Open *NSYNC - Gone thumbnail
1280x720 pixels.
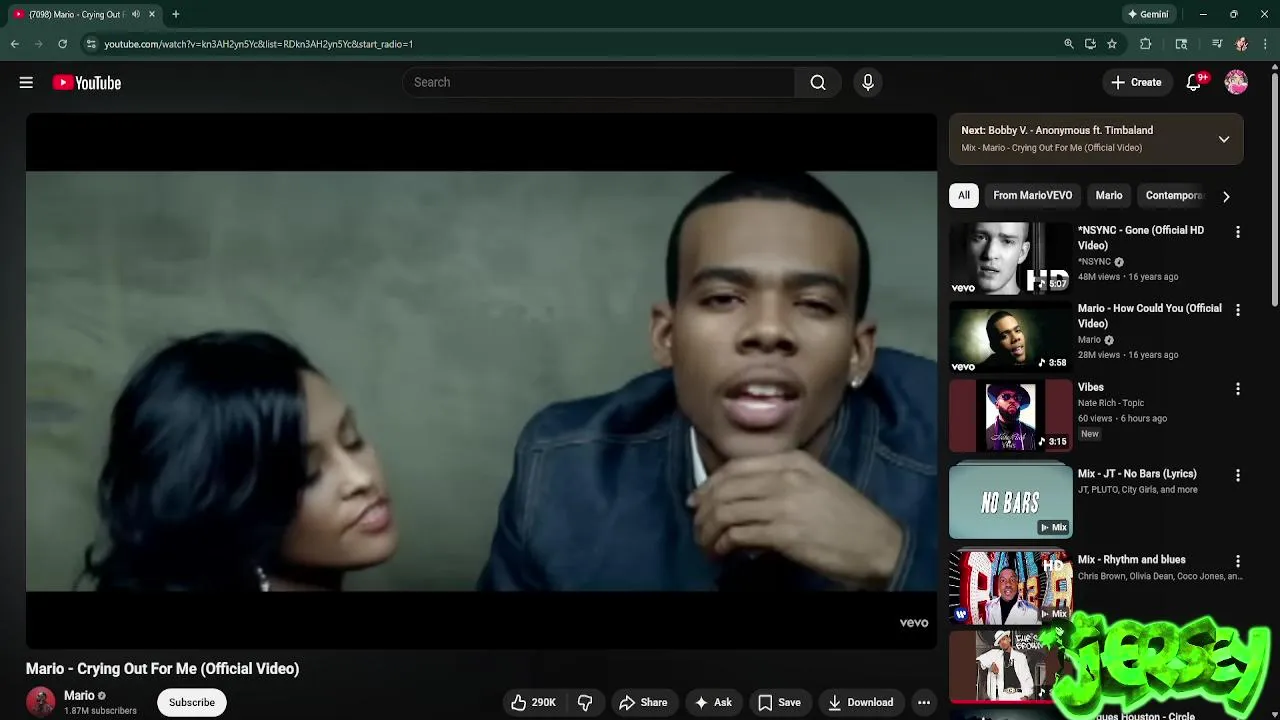click(x=1010, y=258)
